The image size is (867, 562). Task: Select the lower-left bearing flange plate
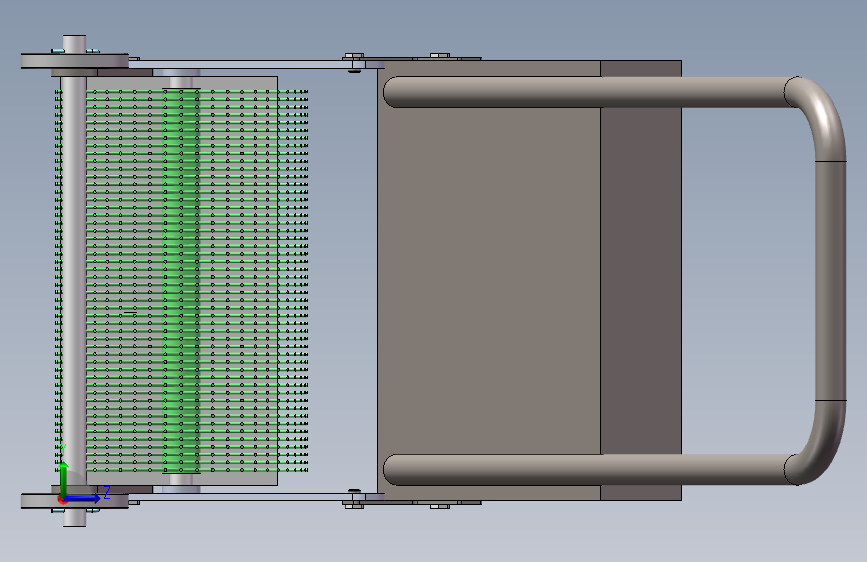[75, 501]
